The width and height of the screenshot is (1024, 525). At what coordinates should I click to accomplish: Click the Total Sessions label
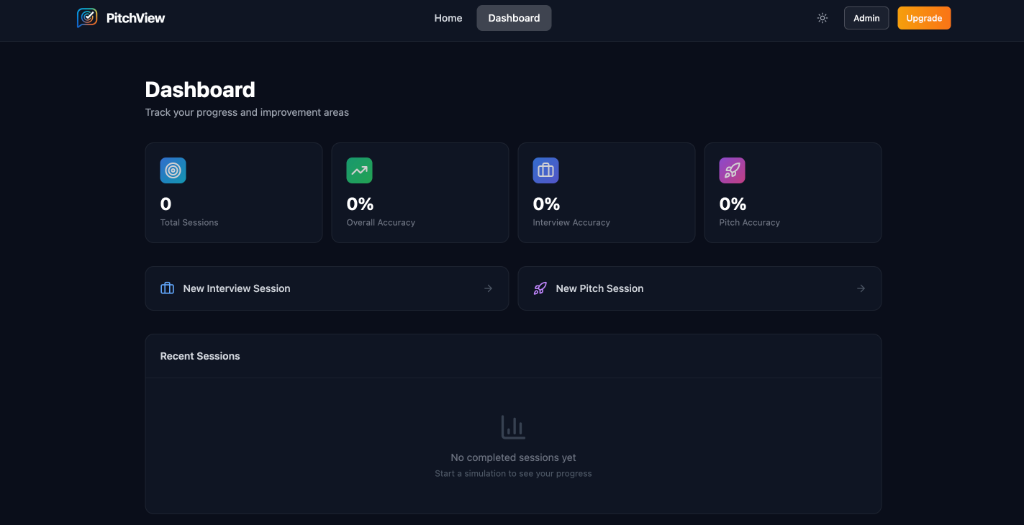[x=189, y=223]
